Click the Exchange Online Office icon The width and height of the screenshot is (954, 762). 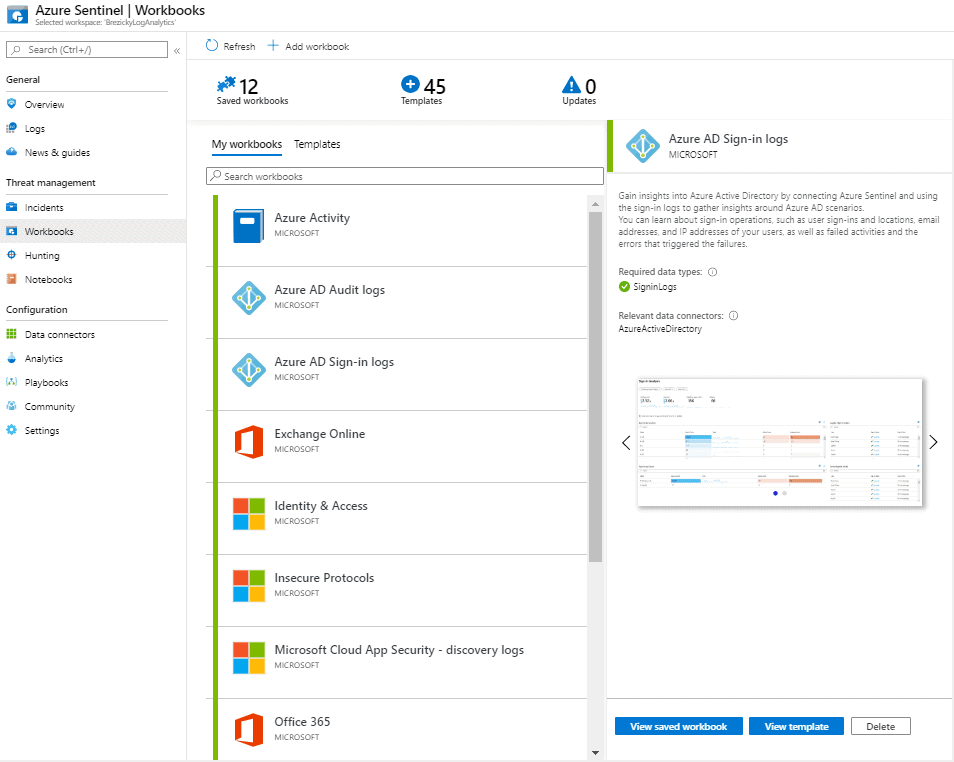pyautogui.click(x=249, y=441)
